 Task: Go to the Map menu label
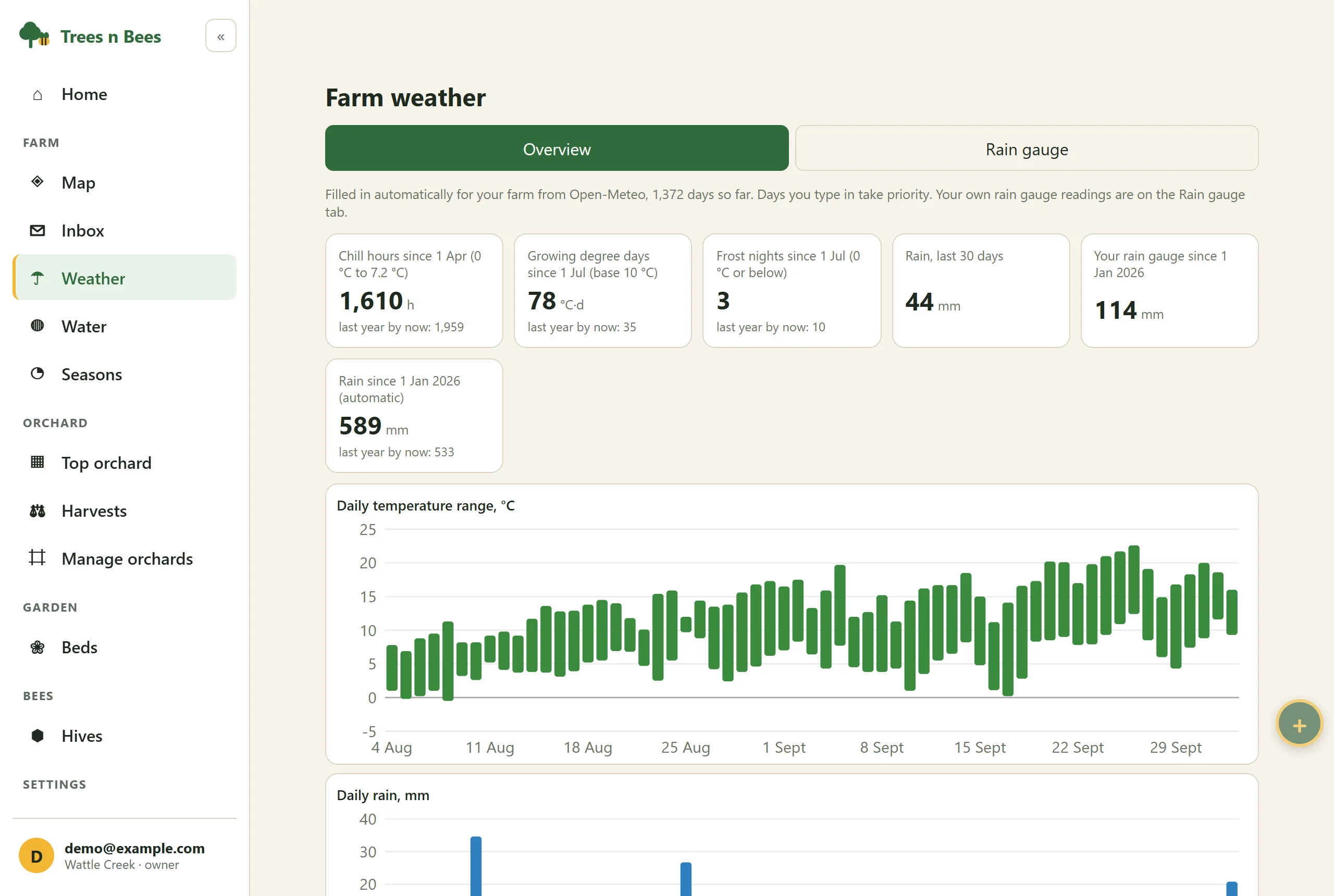(x=78, y=183)
